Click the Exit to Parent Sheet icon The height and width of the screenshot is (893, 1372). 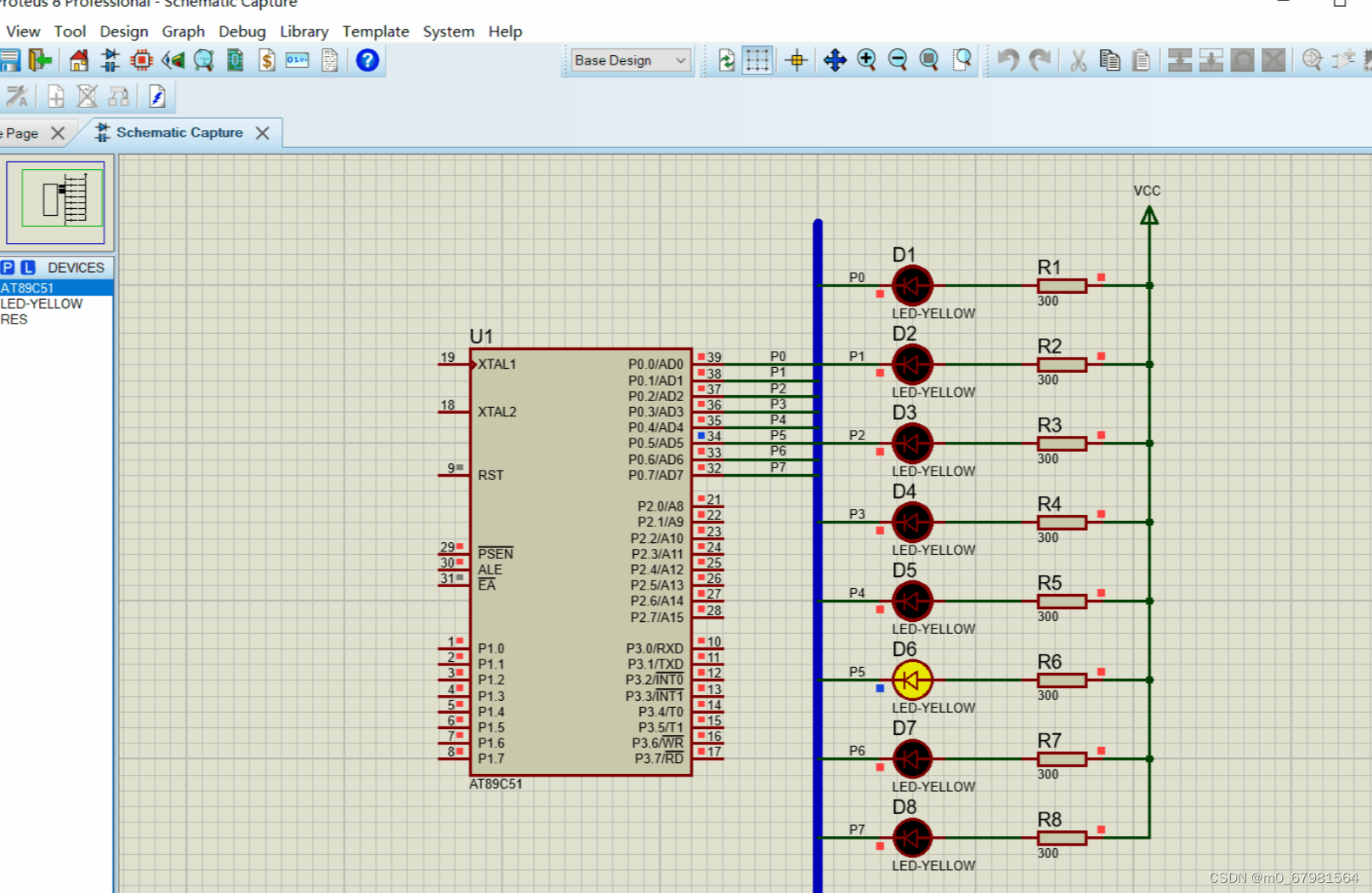(119, 97)
